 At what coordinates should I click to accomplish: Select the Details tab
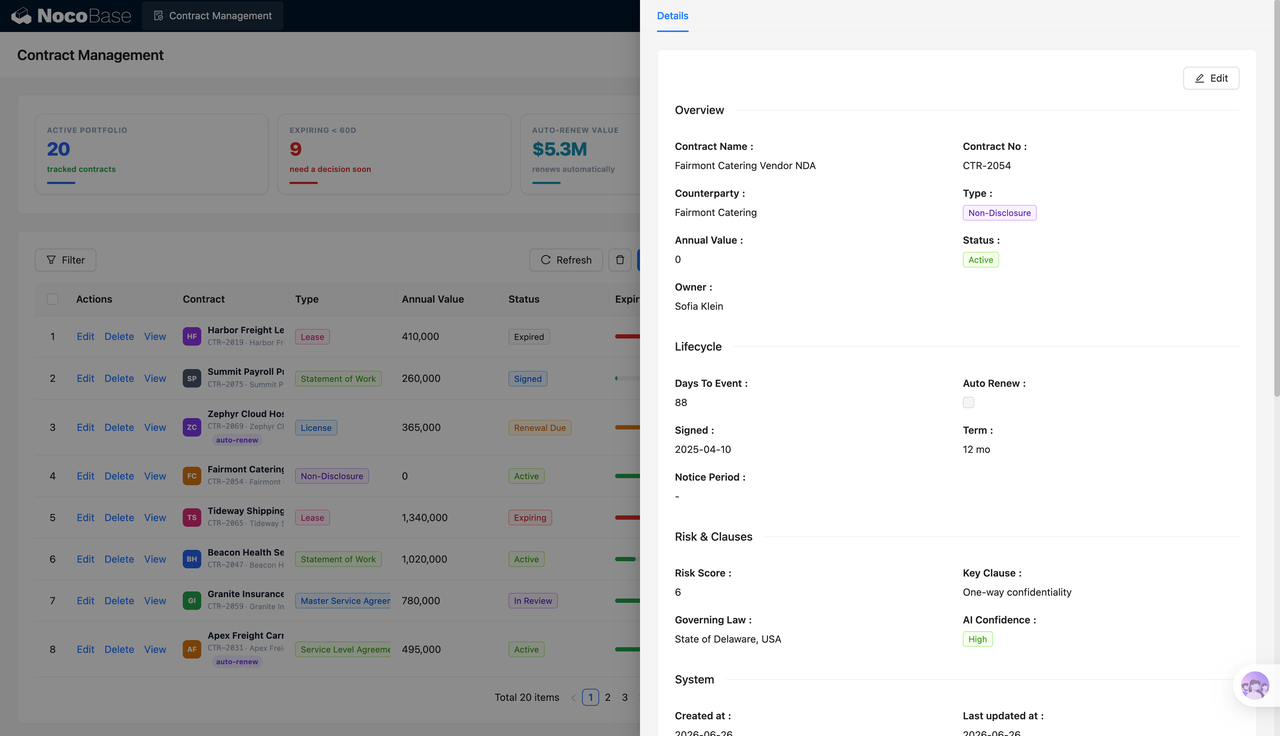coord(673,16)
